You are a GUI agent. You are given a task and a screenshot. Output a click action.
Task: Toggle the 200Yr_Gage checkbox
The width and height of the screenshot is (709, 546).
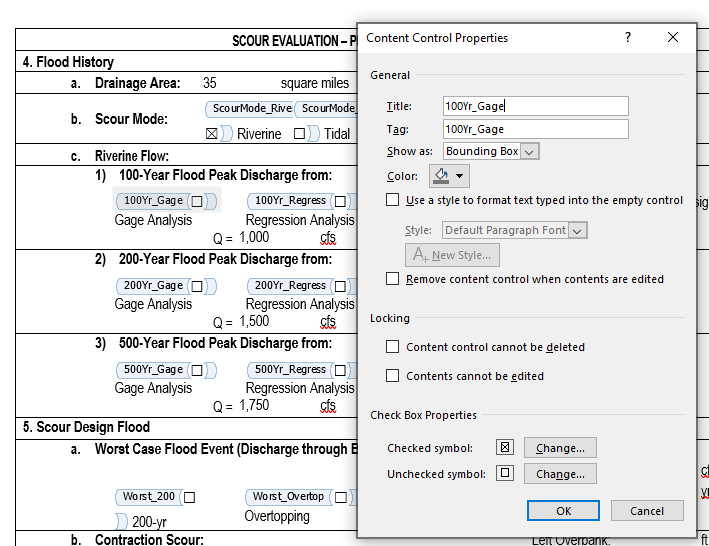point(197,286)
